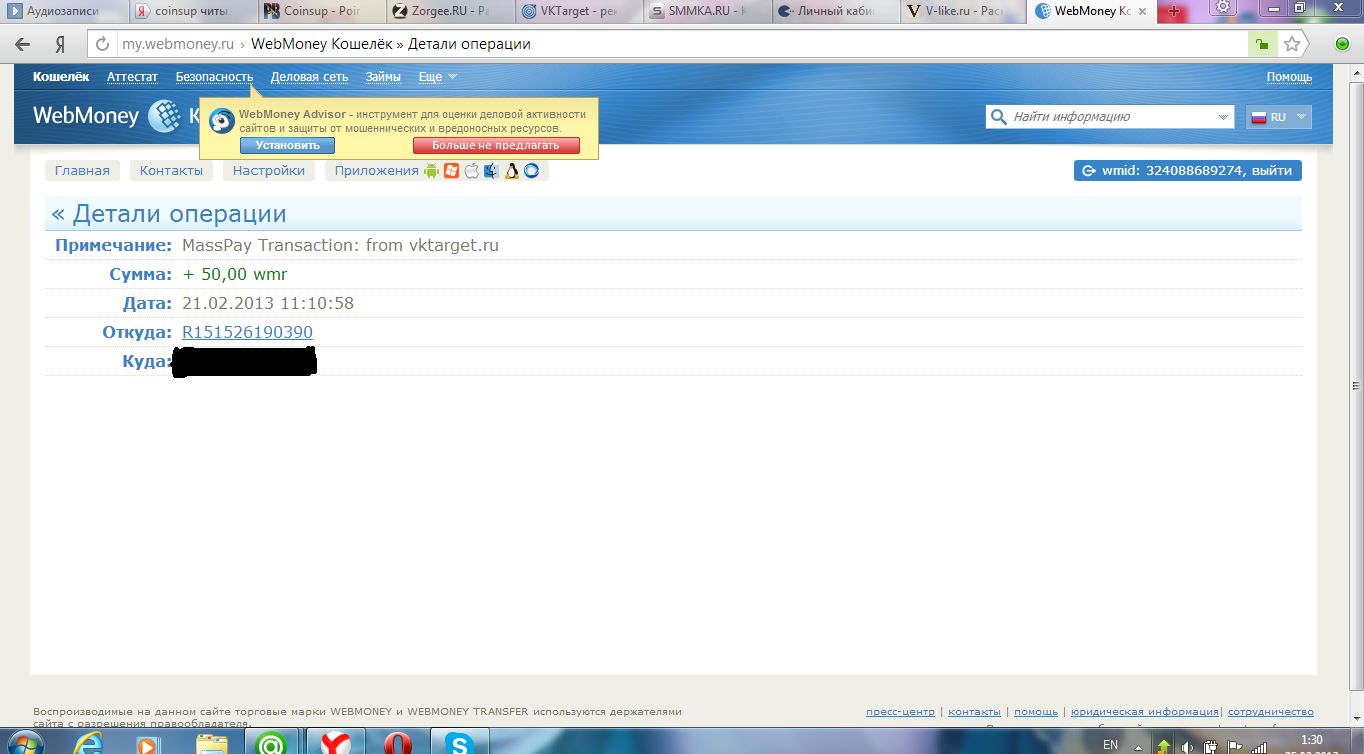
Task: Click the Yandex Я button in toolbar
Action: [x=60, y=44]
